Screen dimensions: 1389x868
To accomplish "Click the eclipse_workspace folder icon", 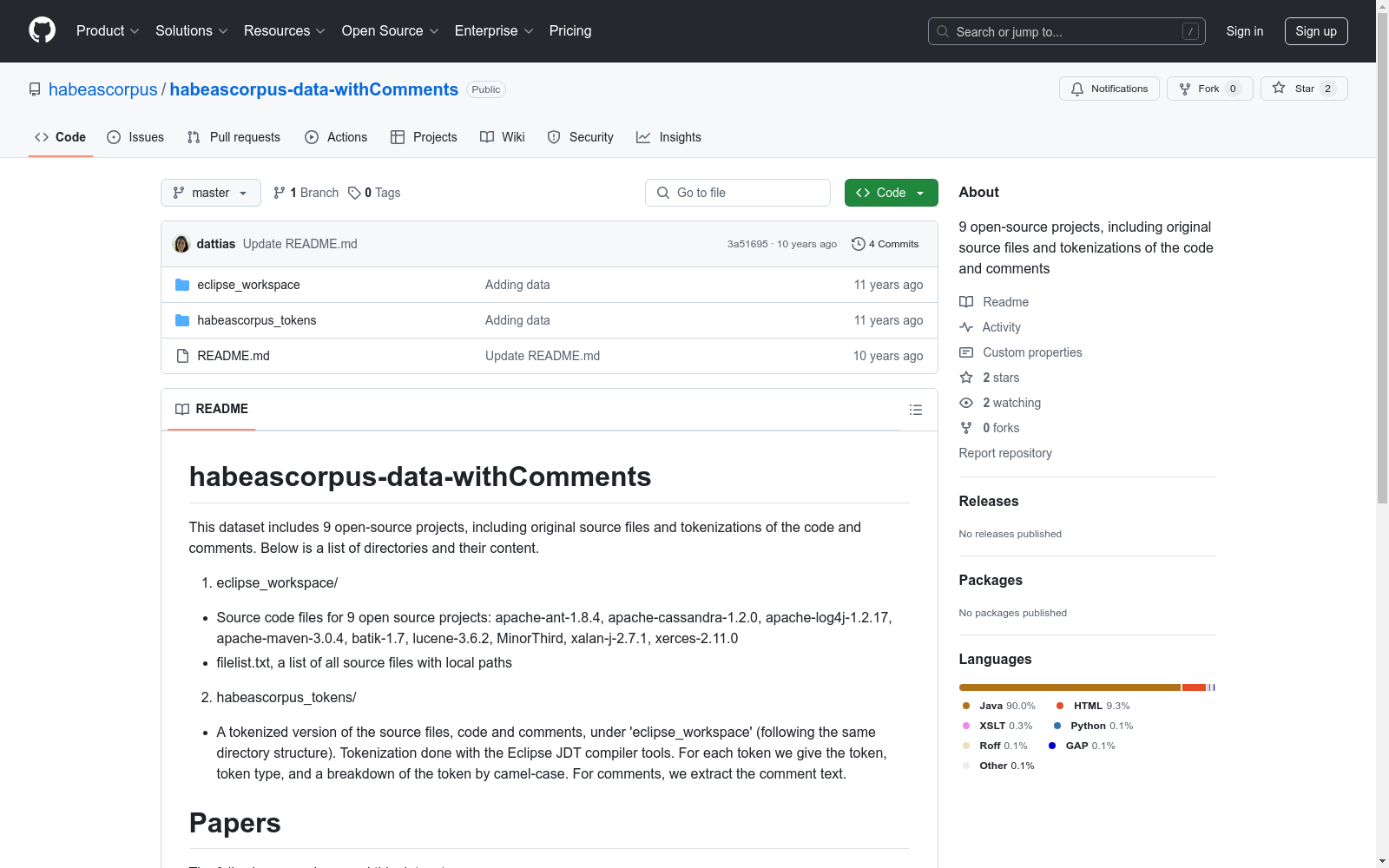I will (x=182, y=285).
